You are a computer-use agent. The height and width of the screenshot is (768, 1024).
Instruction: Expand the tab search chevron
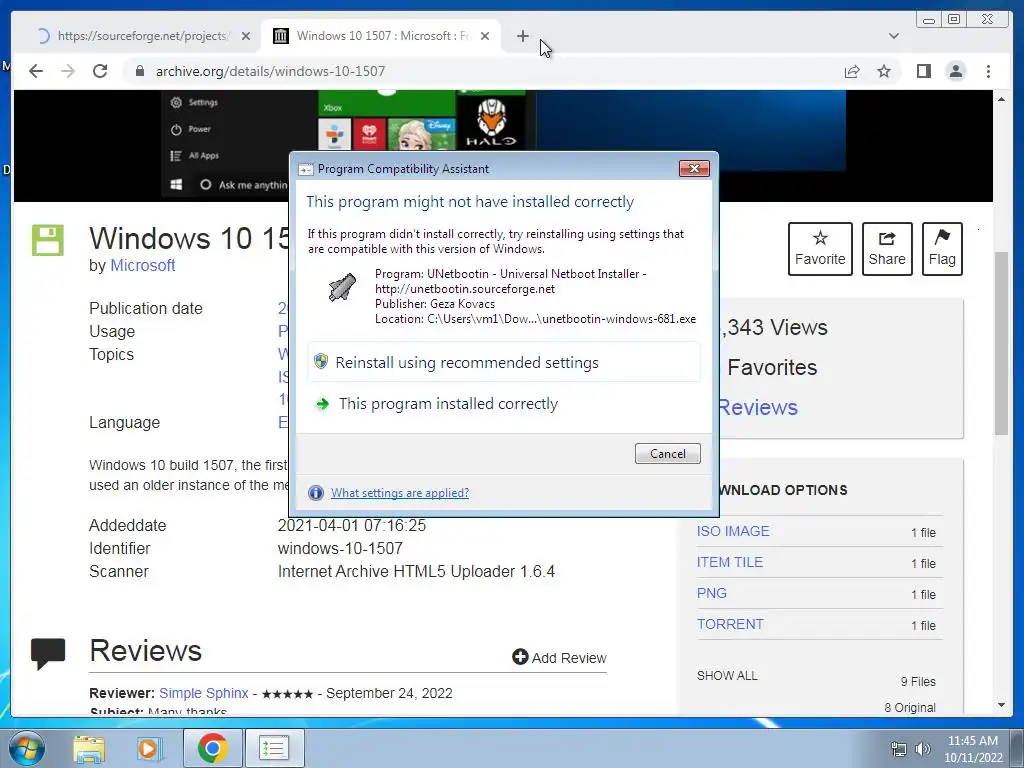[894, 36]
